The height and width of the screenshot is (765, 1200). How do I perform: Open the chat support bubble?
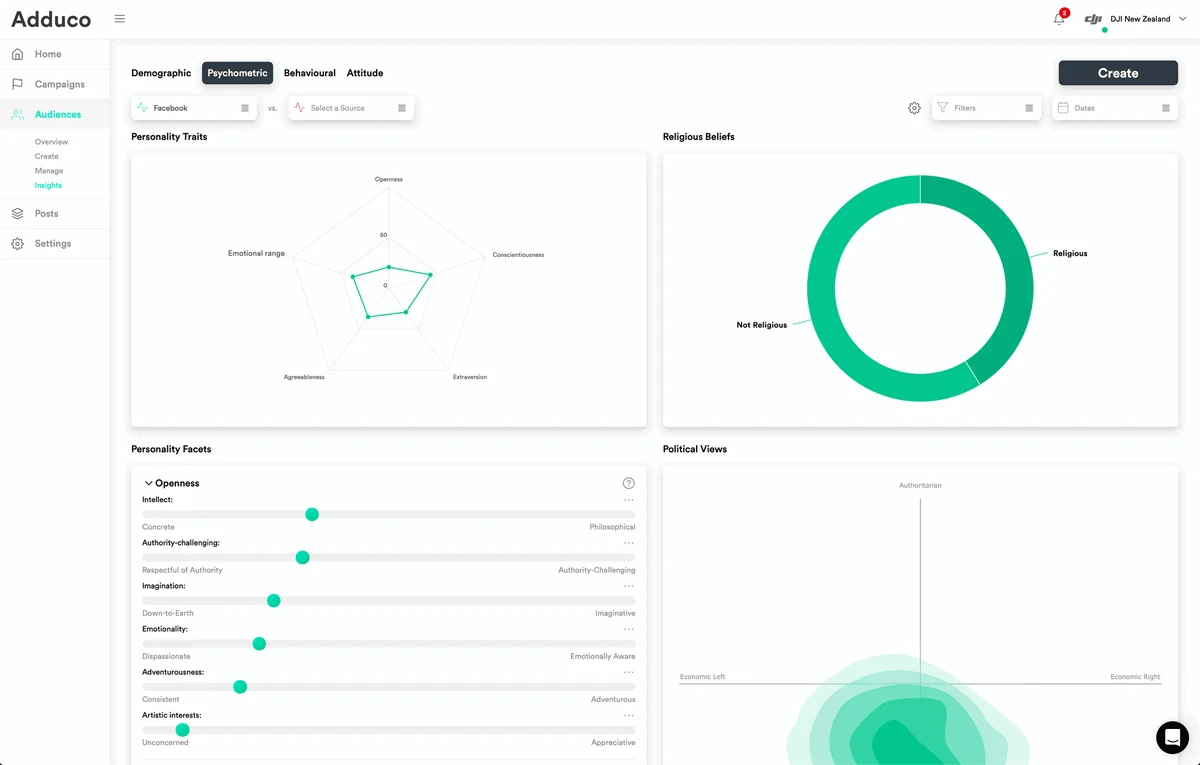tap(1172, 737)
